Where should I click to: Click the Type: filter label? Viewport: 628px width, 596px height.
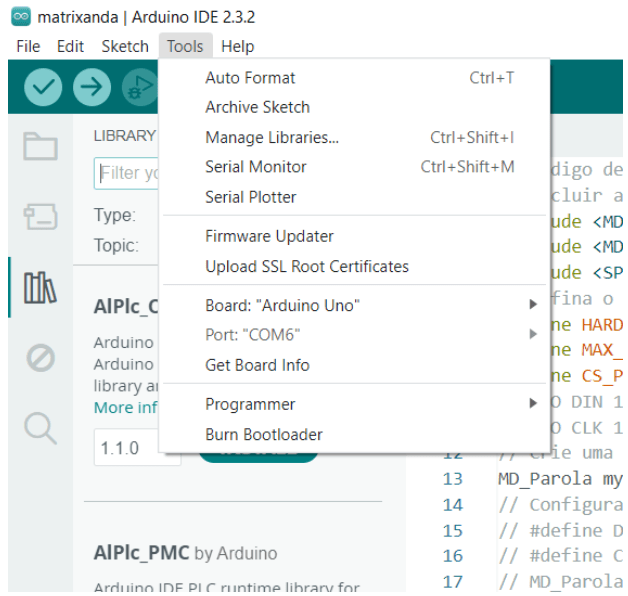click(115, 215)
